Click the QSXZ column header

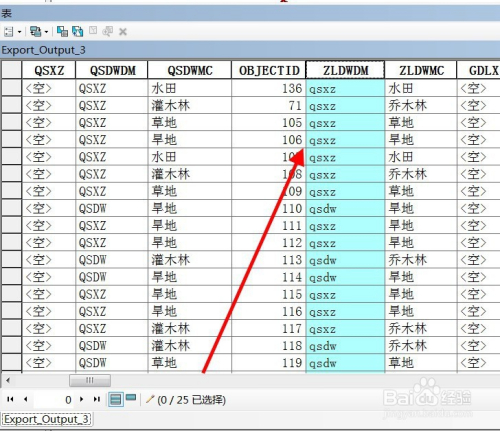(49, 70)
